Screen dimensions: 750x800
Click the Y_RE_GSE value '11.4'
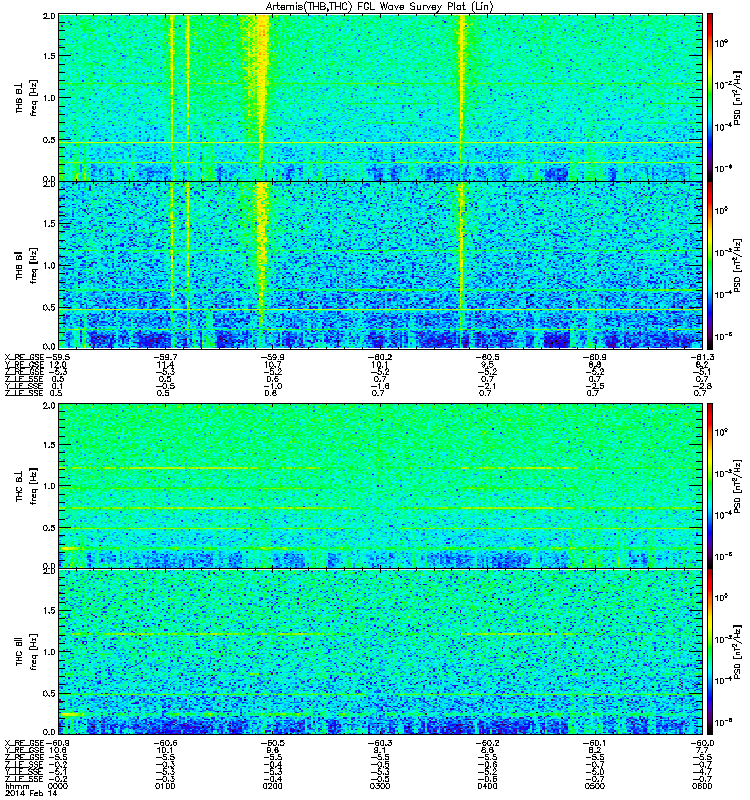click(x=165, y=364)
